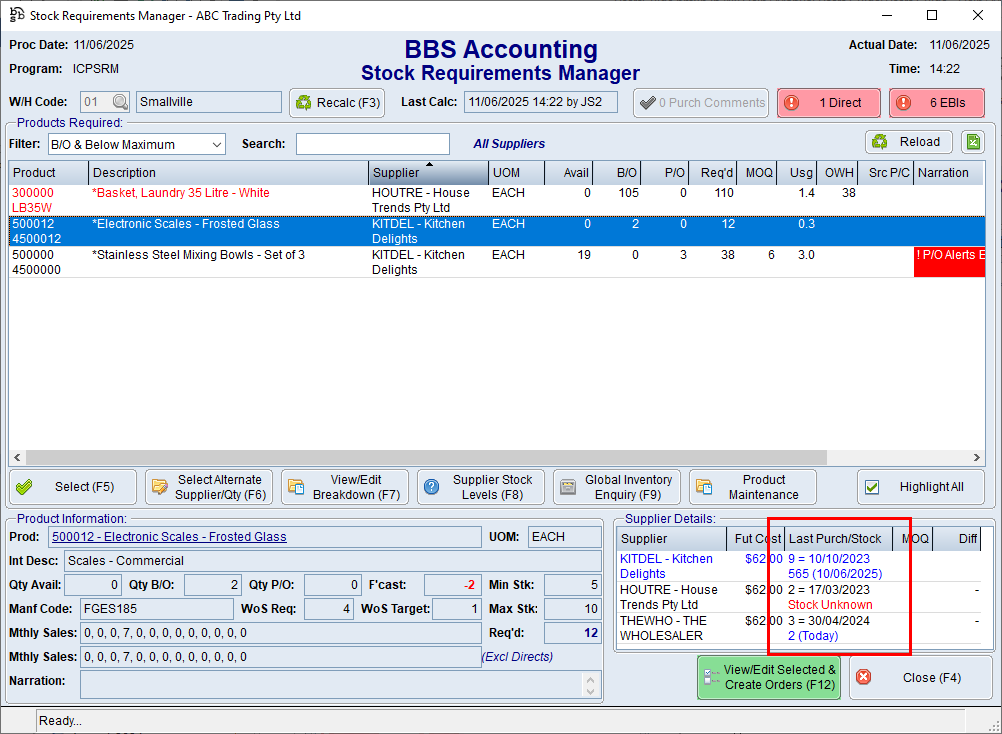Open the 500012 Electronic Scales product link

click(169, 537)
